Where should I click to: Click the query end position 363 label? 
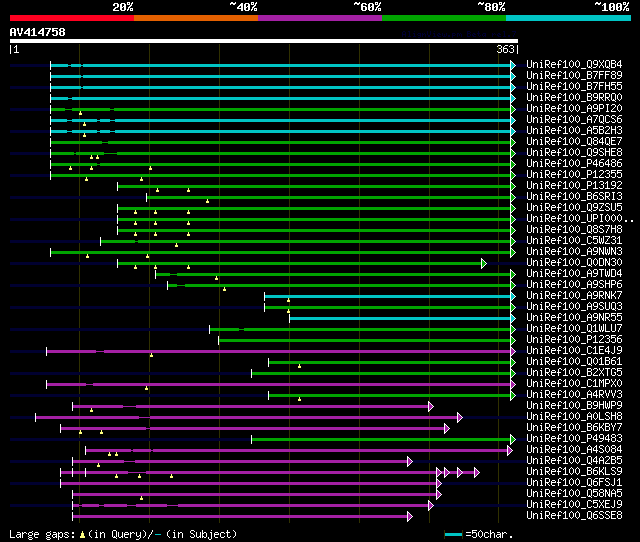click(x=505, y=49)
